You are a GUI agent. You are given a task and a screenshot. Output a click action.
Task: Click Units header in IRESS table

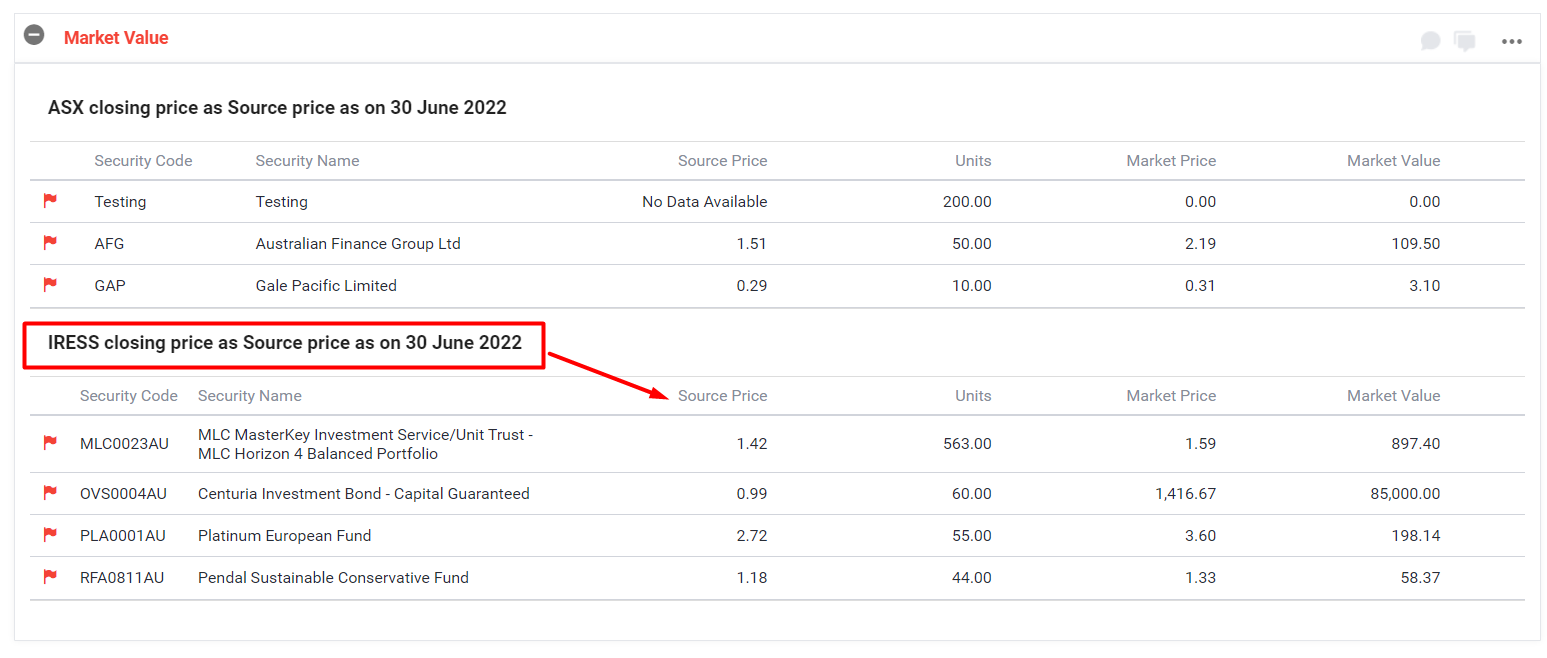coord(973,396)
